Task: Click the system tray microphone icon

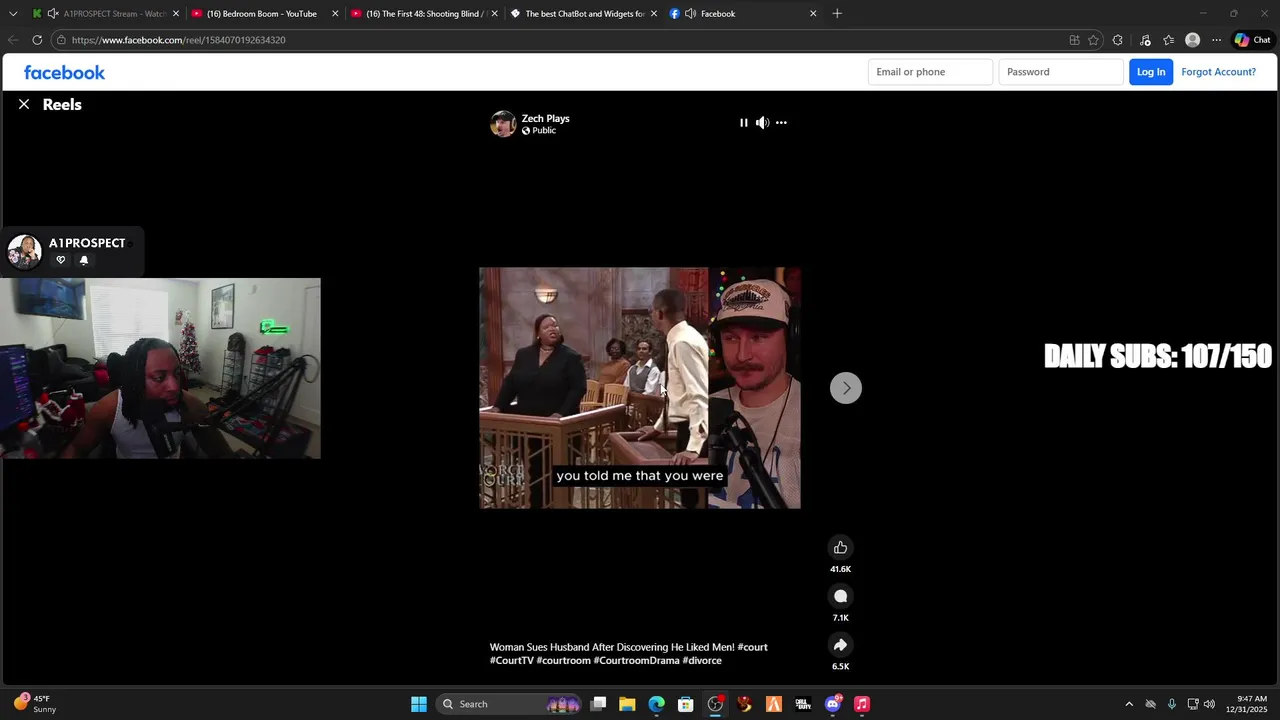Action: (x=1171, y=704)
